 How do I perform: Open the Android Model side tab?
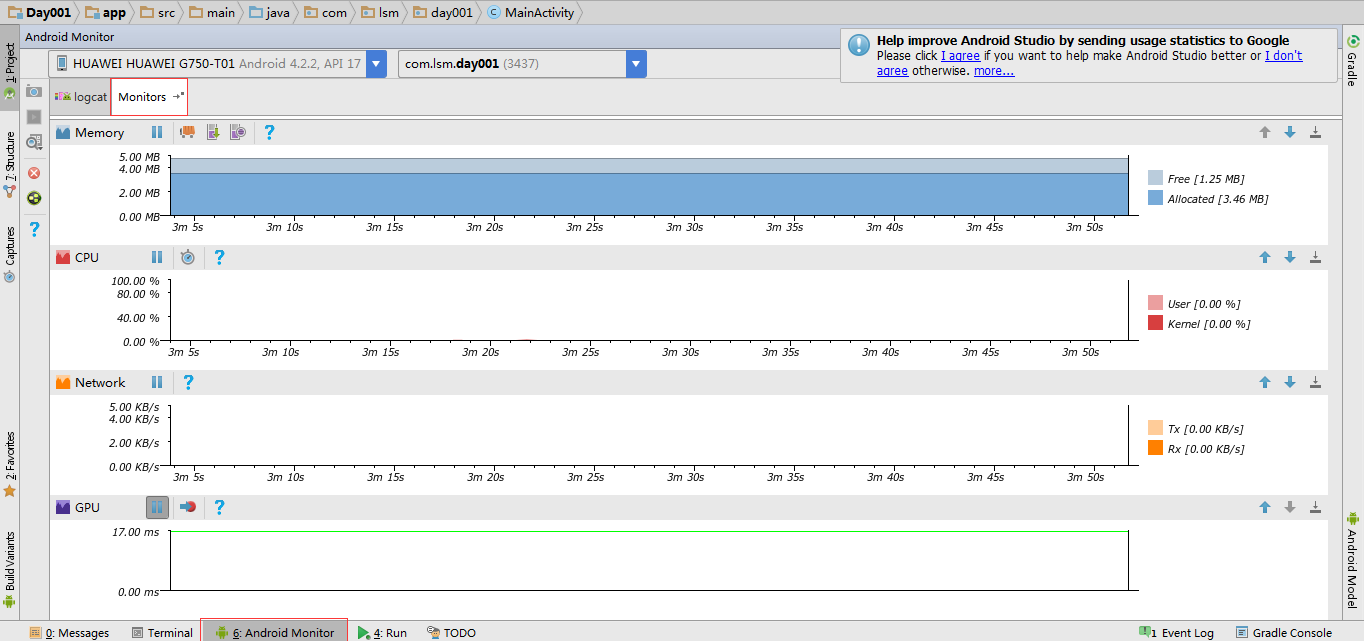pyautogui.click(x=1352, y=559)
